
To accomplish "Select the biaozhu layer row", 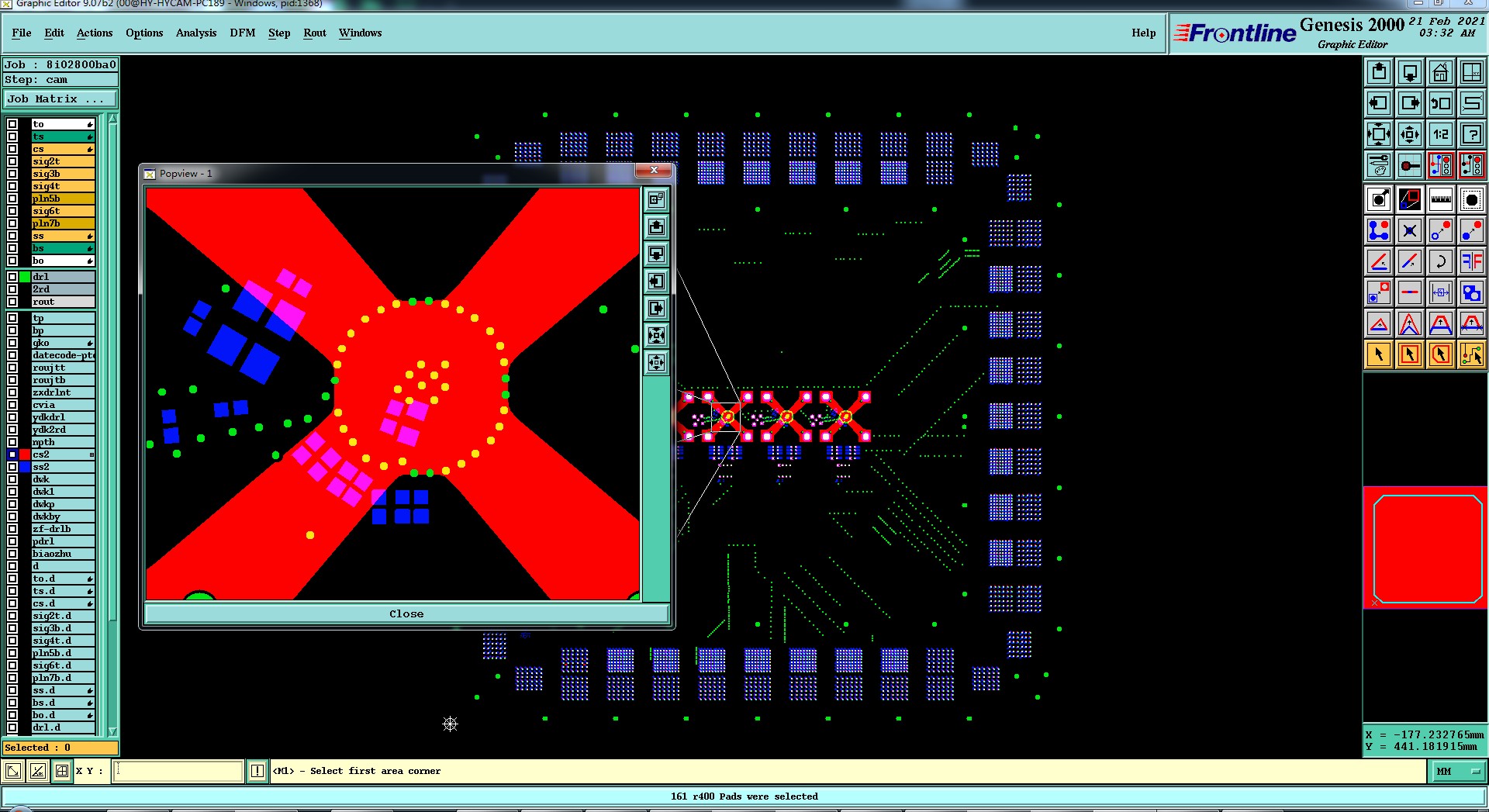I will (63, 554).
